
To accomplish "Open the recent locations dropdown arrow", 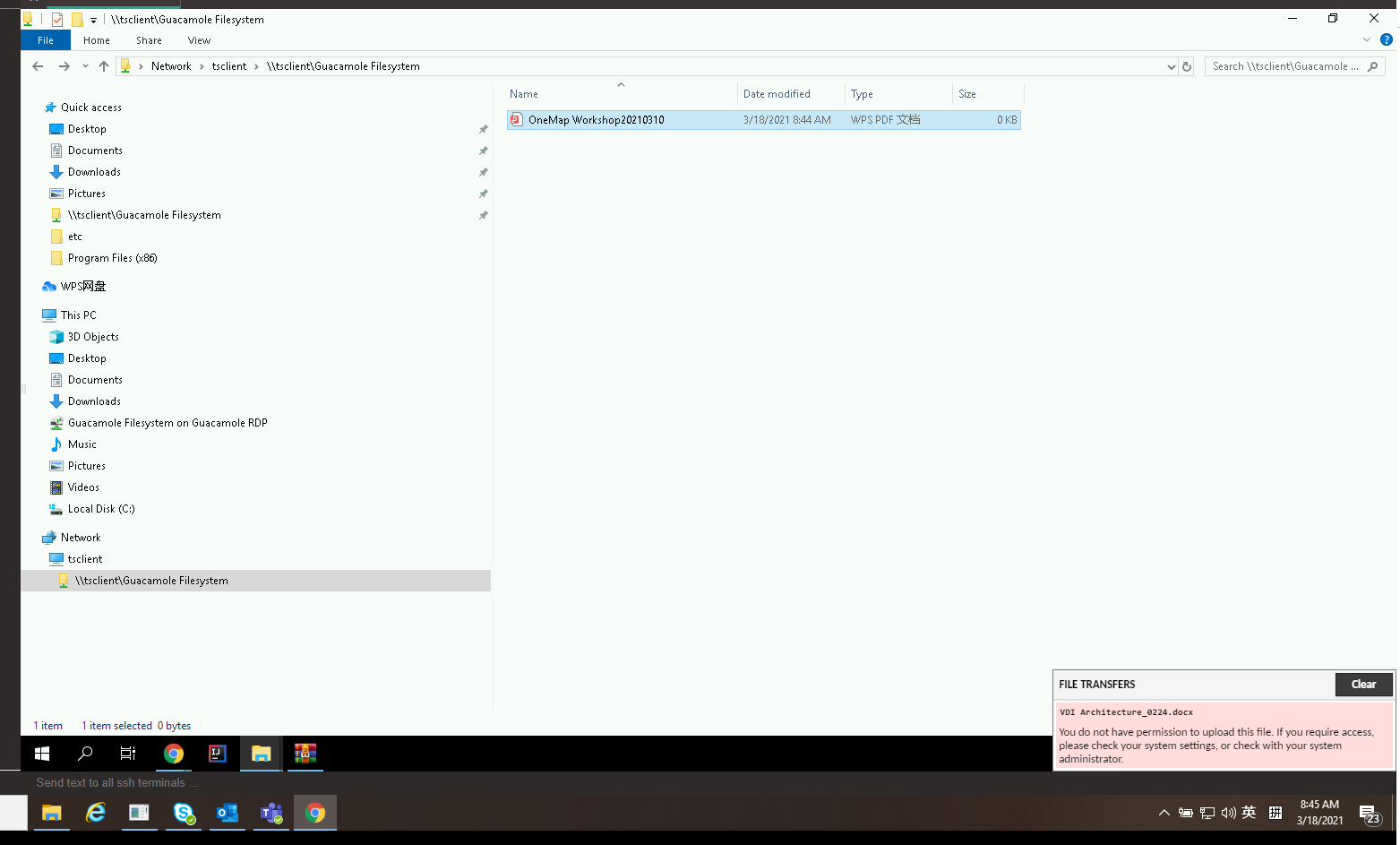I will 85,66.
